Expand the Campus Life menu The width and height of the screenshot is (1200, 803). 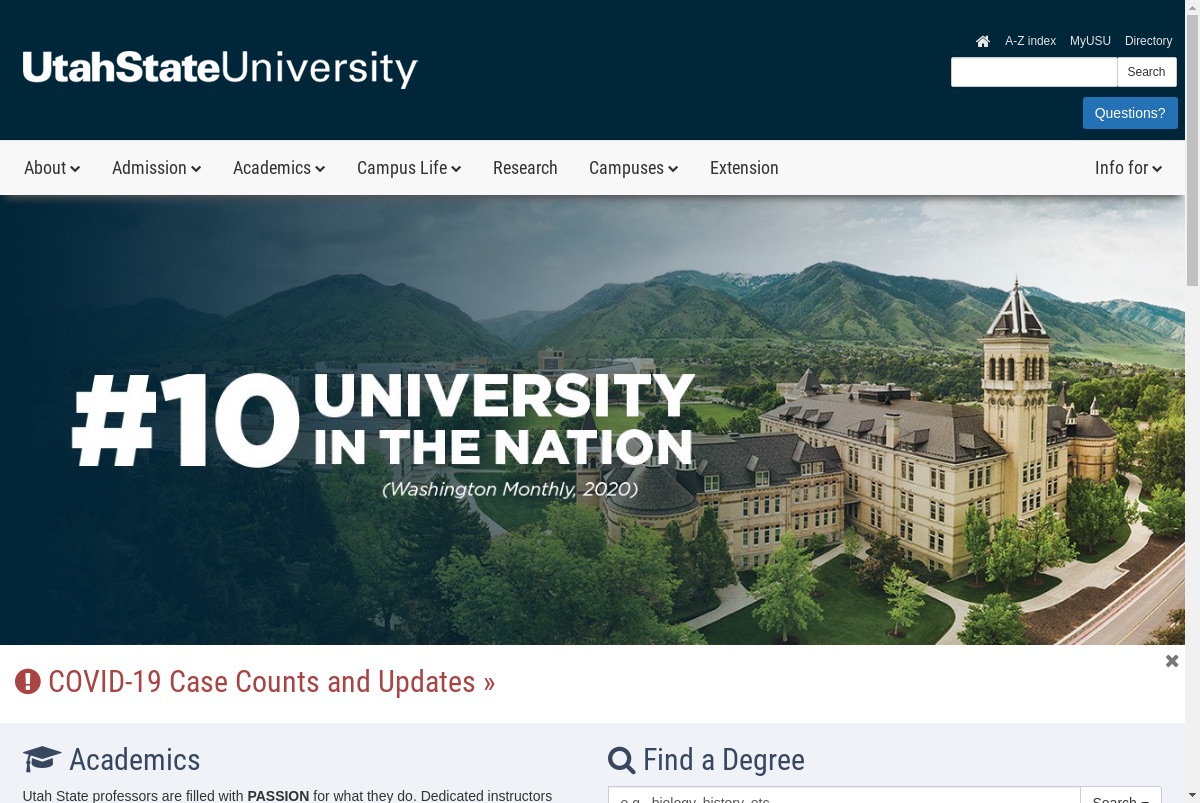coord(409,168)
